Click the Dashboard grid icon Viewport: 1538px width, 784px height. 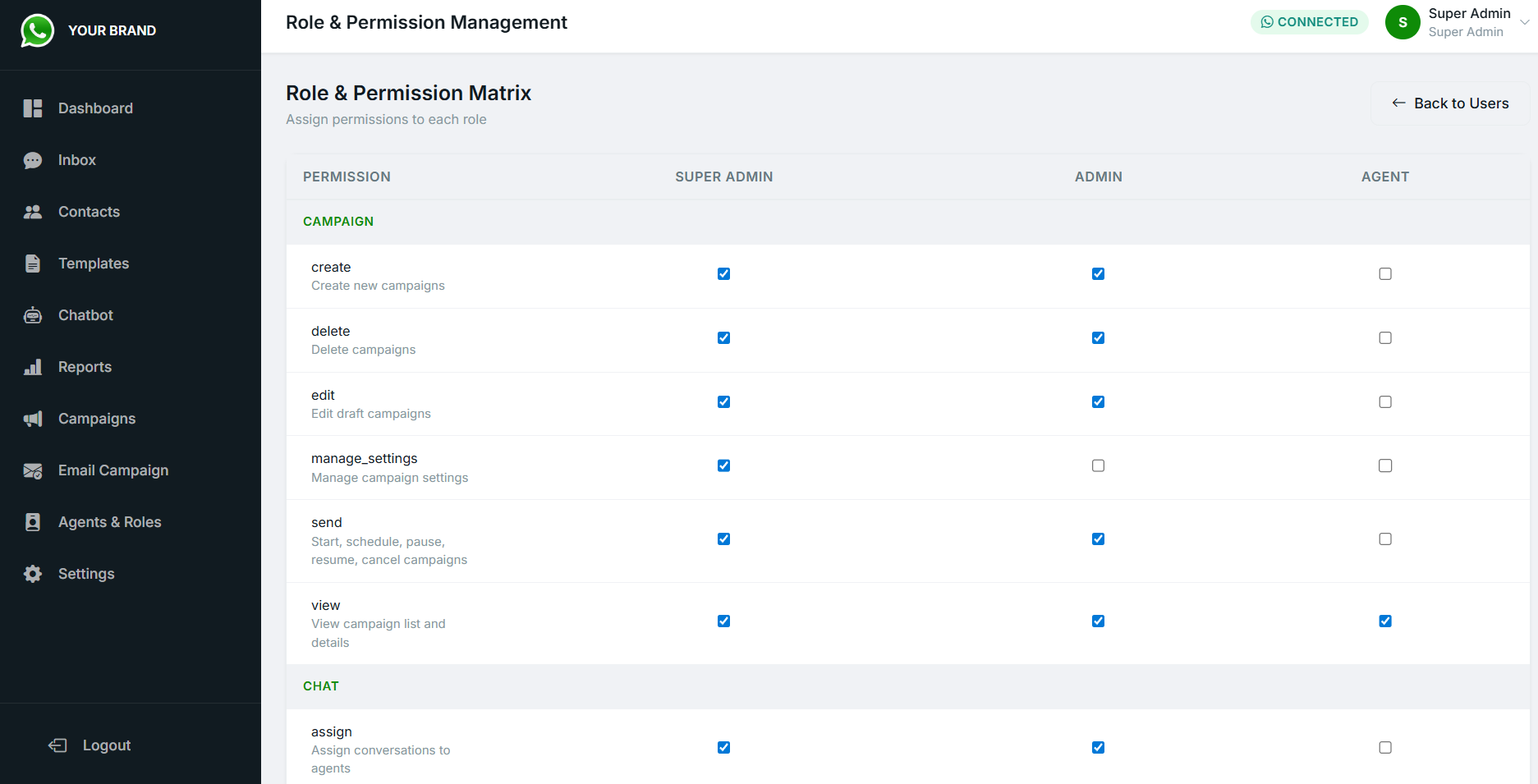pos(33,108)
